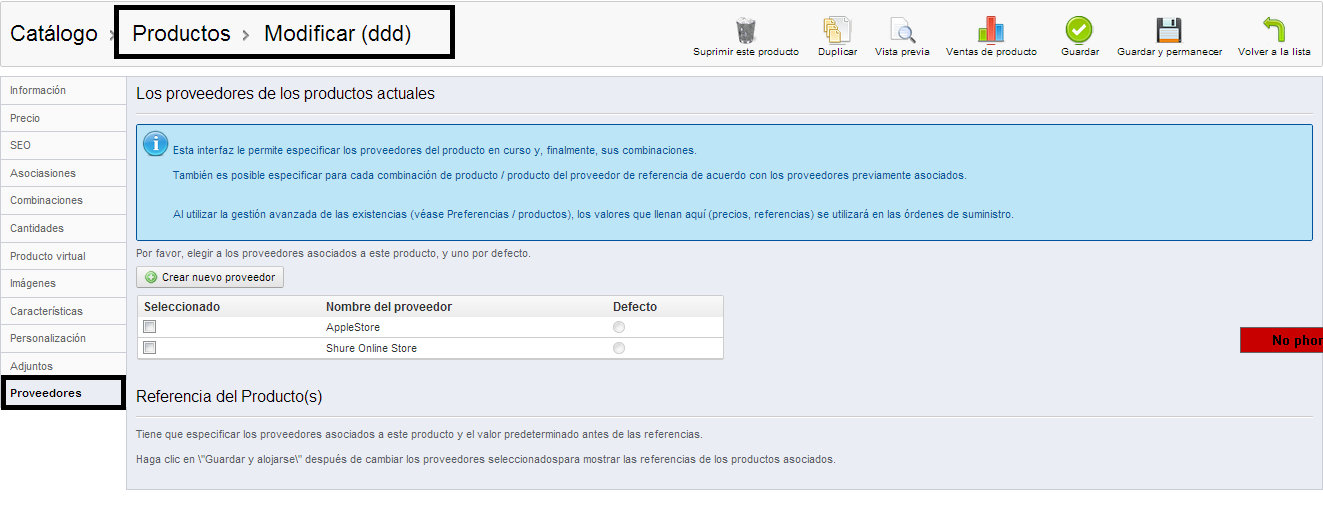Click the trash icon to delete this product
Viewport: 1323px width, 516px height.
click(746, 30)
